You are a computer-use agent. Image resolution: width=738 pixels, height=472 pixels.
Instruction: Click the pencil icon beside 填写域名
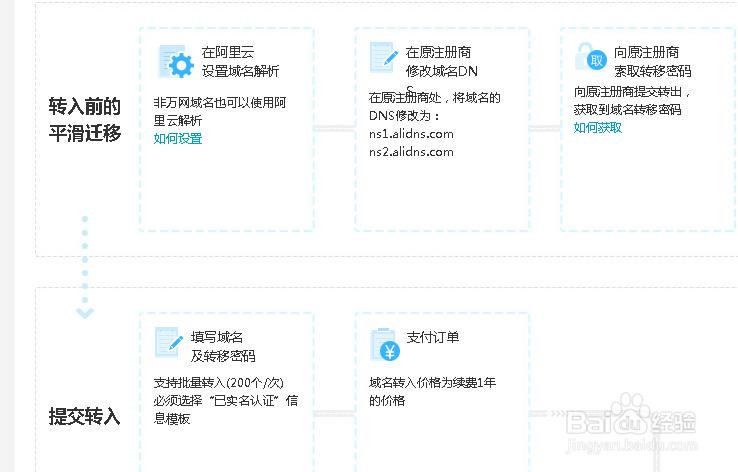(168, 342)
